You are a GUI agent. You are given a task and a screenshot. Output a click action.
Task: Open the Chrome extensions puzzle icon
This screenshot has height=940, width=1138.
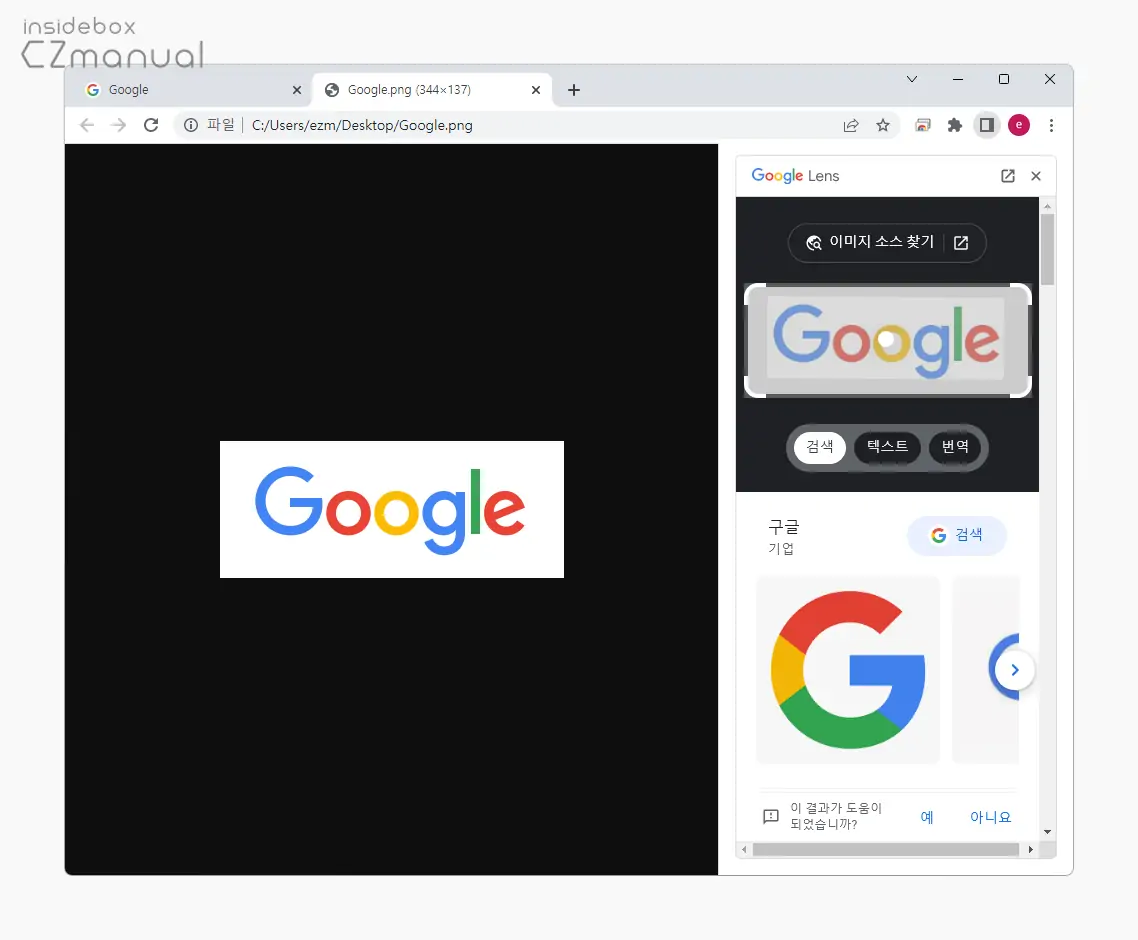(x=955, y=125)
